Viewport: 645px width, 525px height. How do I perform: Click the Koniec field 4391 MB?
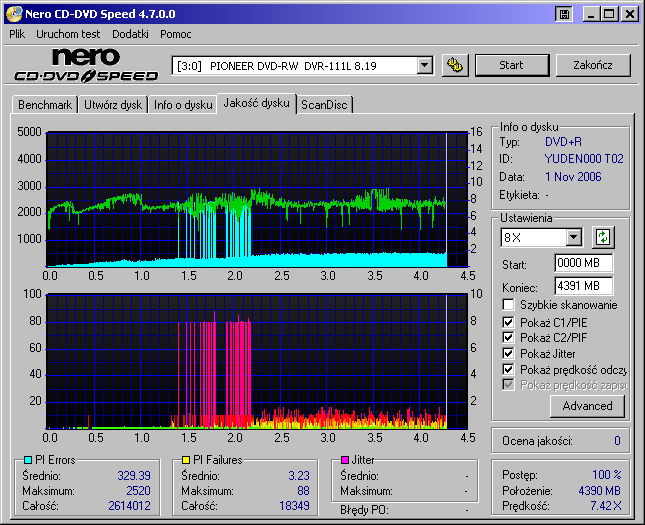[584, 286]
